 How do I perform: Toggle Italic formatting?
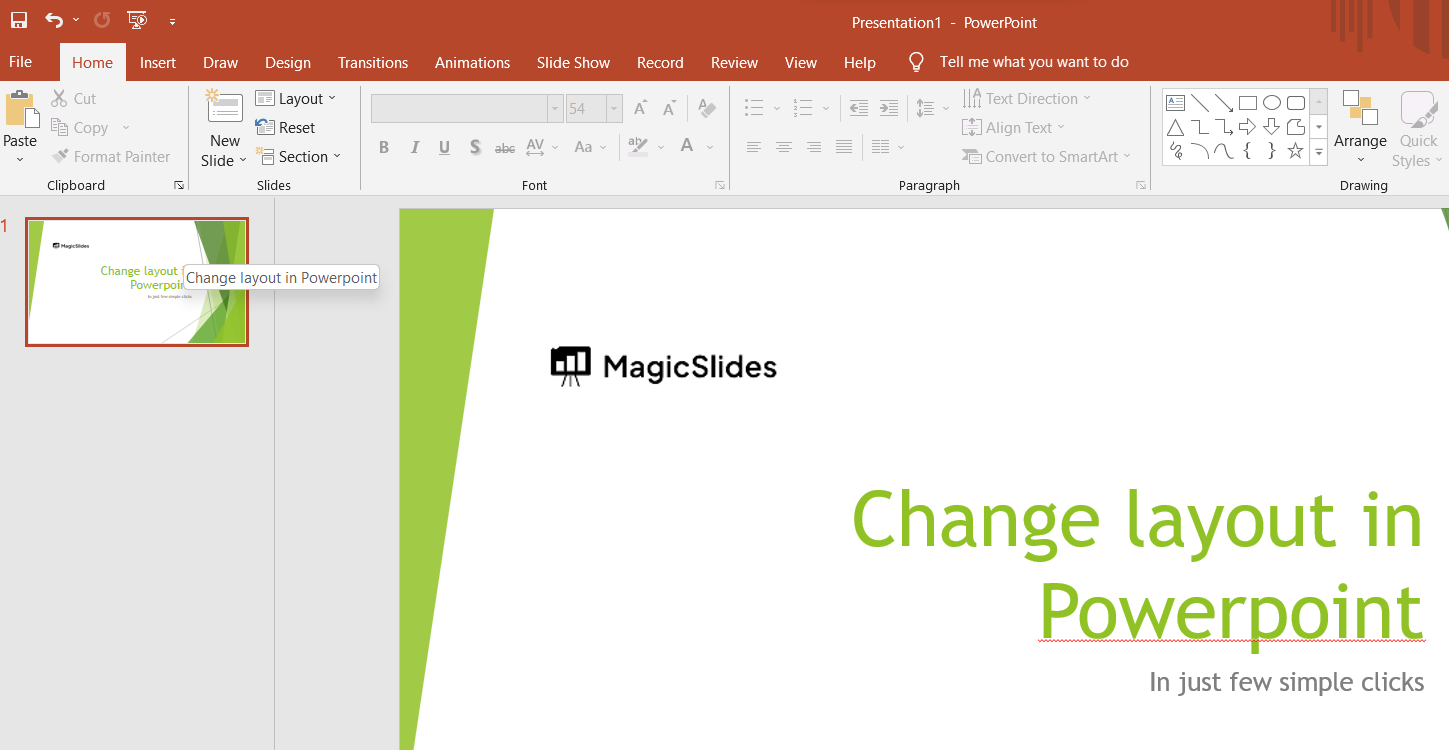pos(414,147)
